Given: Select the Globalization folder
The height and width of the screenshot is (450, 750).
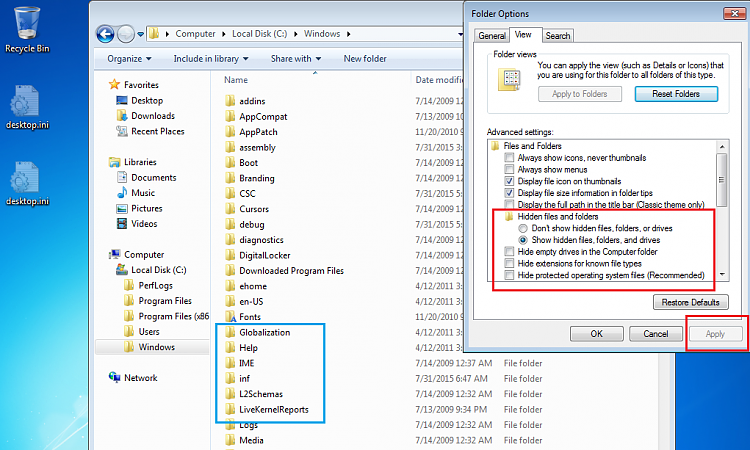Looking at the screenshot, I should tap(265, 332).
